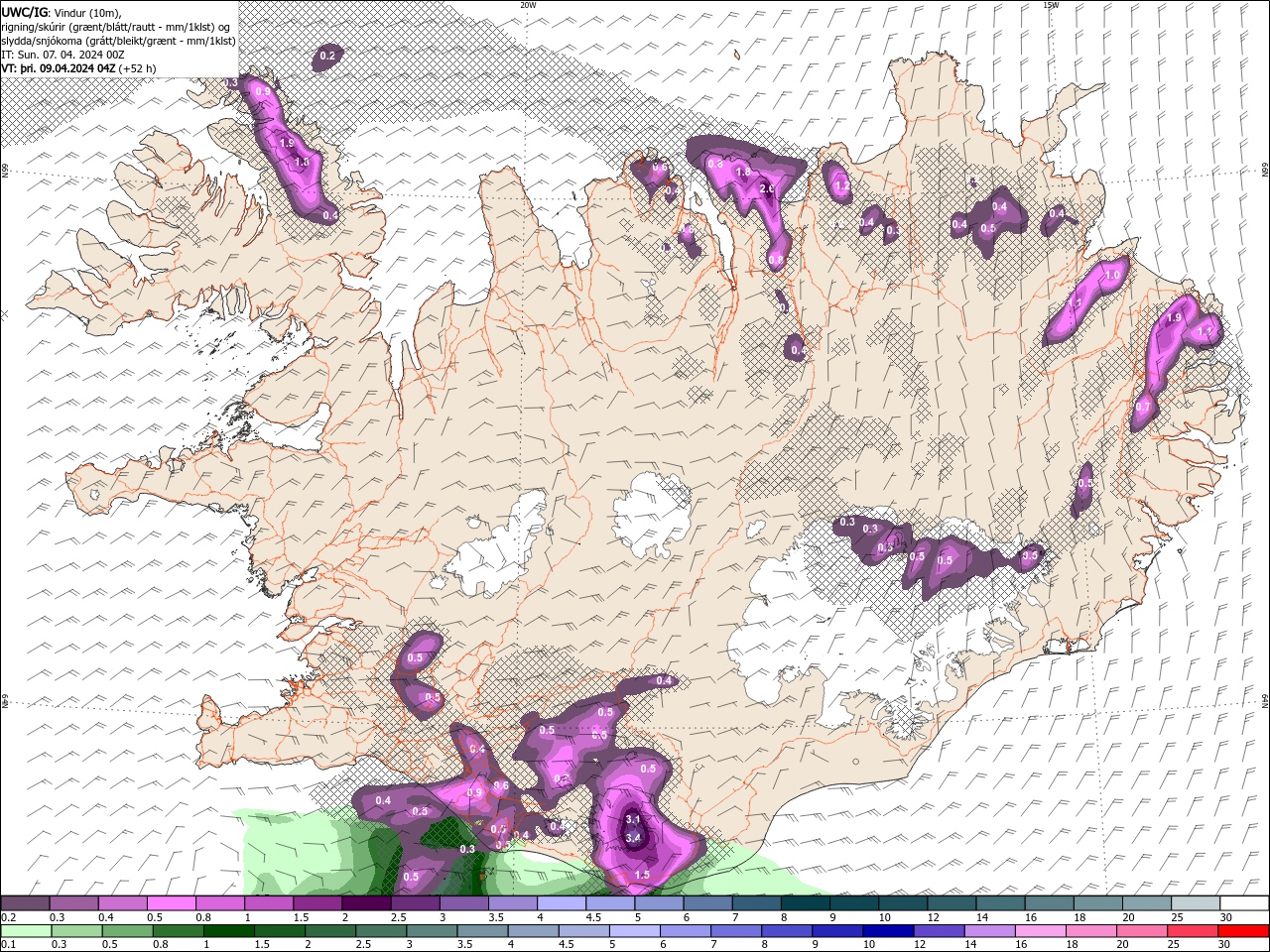Select the slate blue 6 swatch in the snow scale
Image resolution: width=1270 pixels, height=952 pixels.
coord(707,903)
